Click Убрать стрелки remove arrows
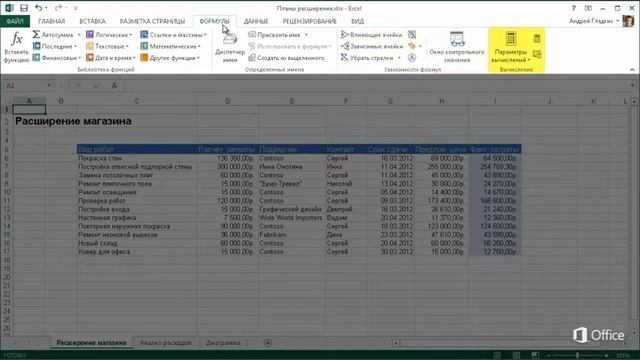 point(367,58)
